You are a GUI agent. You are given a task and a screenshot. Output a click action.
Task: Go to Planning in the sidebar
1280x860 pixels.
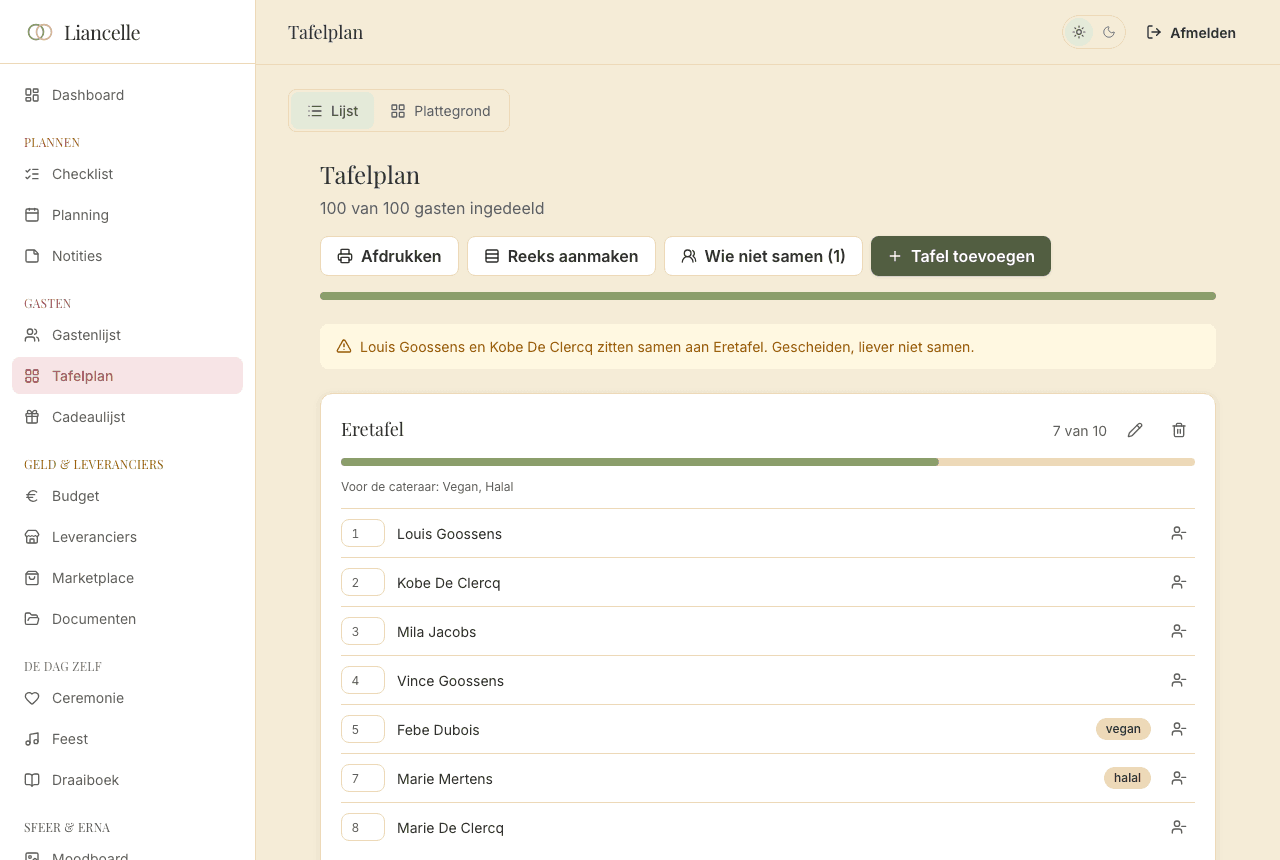(127, 215)
